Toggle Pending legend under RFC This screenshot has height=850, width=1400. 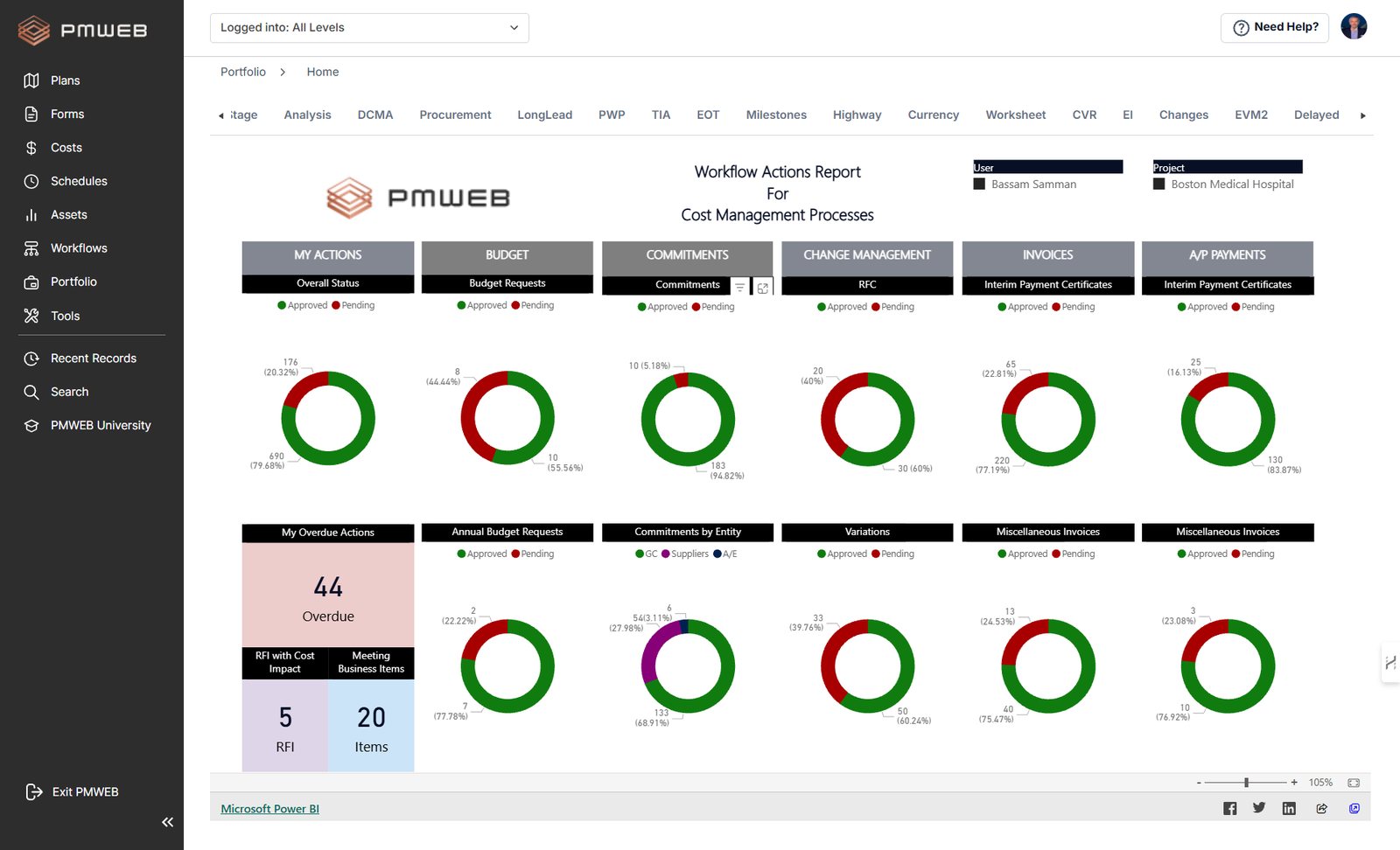pyautogui.click(x=892, y=307)
